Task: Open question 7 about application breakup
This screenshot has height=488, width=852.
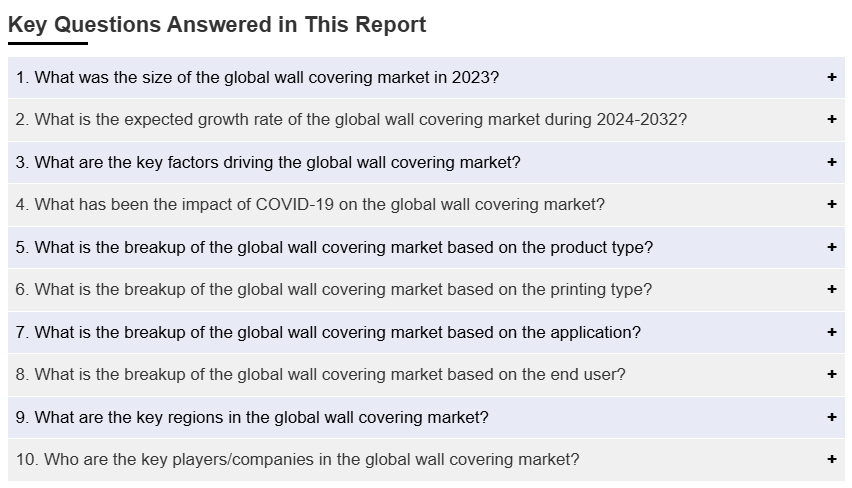Action: [x=328, y=332]
